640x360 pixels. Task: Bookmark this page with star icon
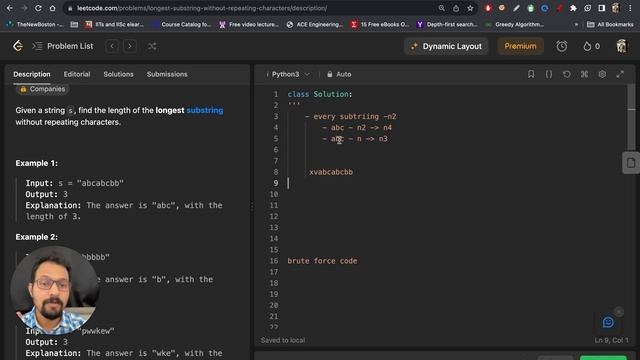tap(470, 8)
